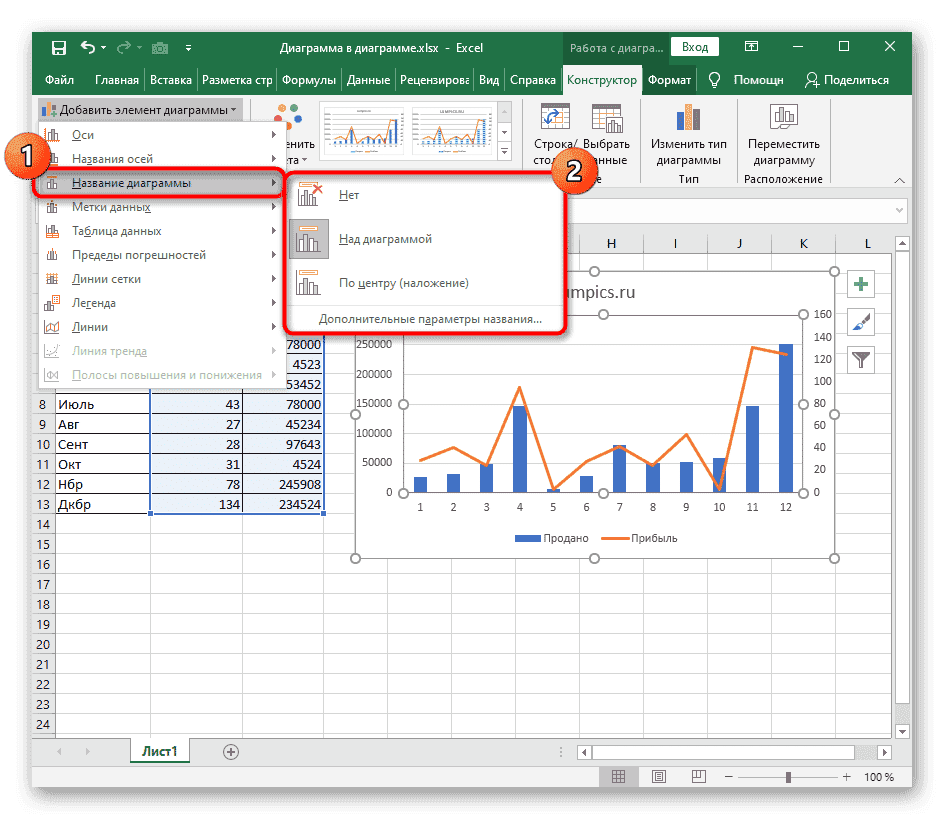944x819 pixels.
Task: Click the Undo arrow icon
Action: coord(88,47)
